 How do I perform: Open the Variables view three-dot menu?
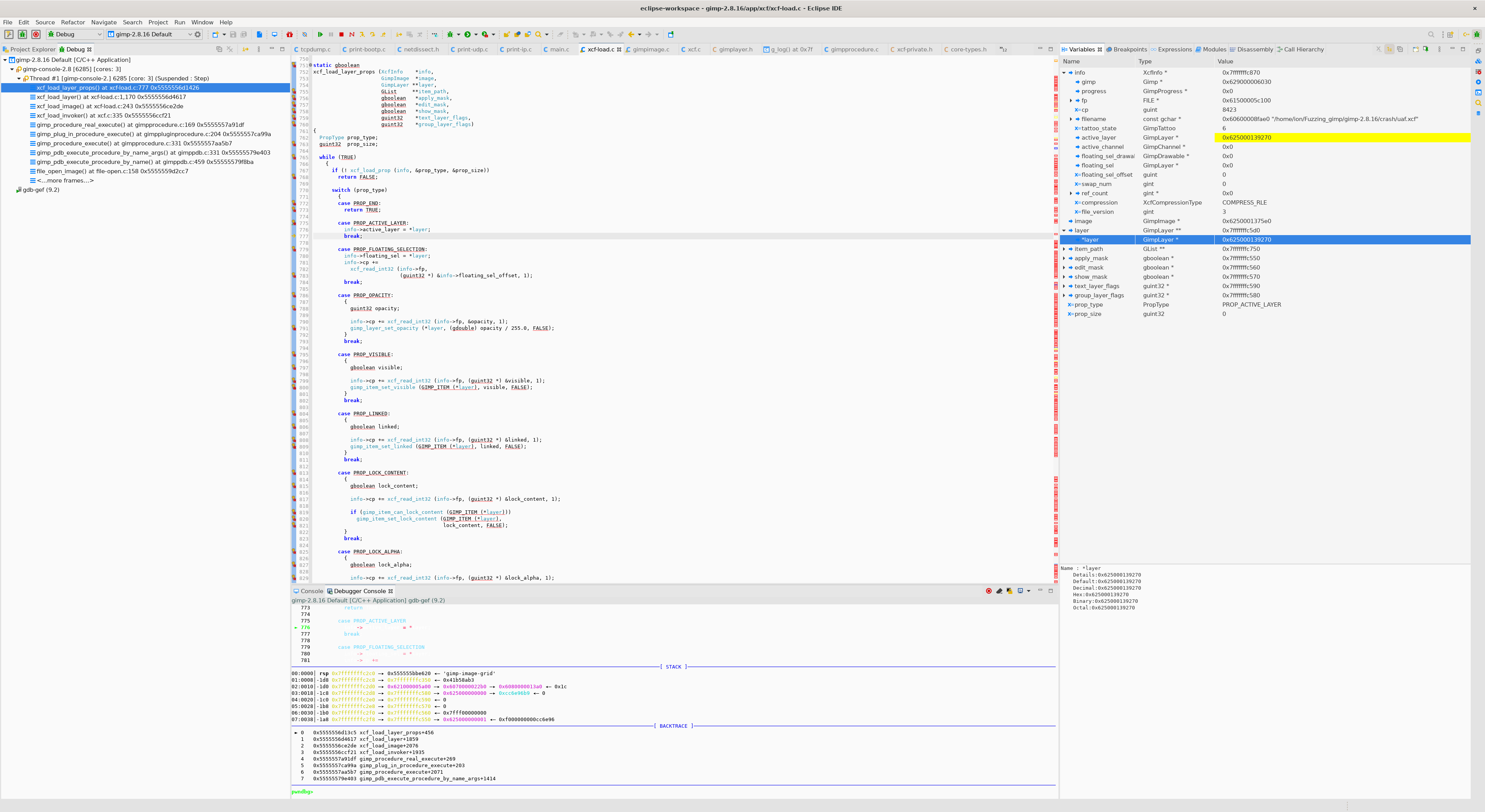1439,49
